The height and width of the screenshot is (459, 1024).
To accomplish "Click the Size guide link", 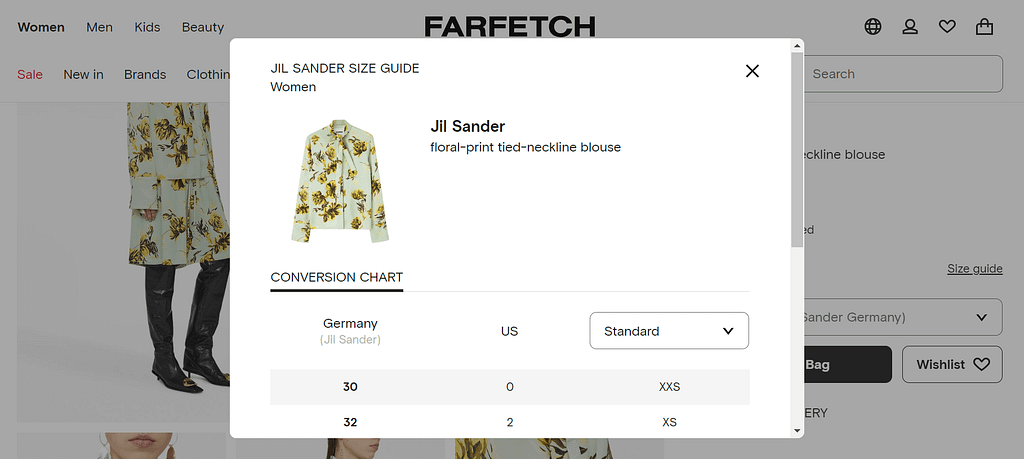I will 974,269.
